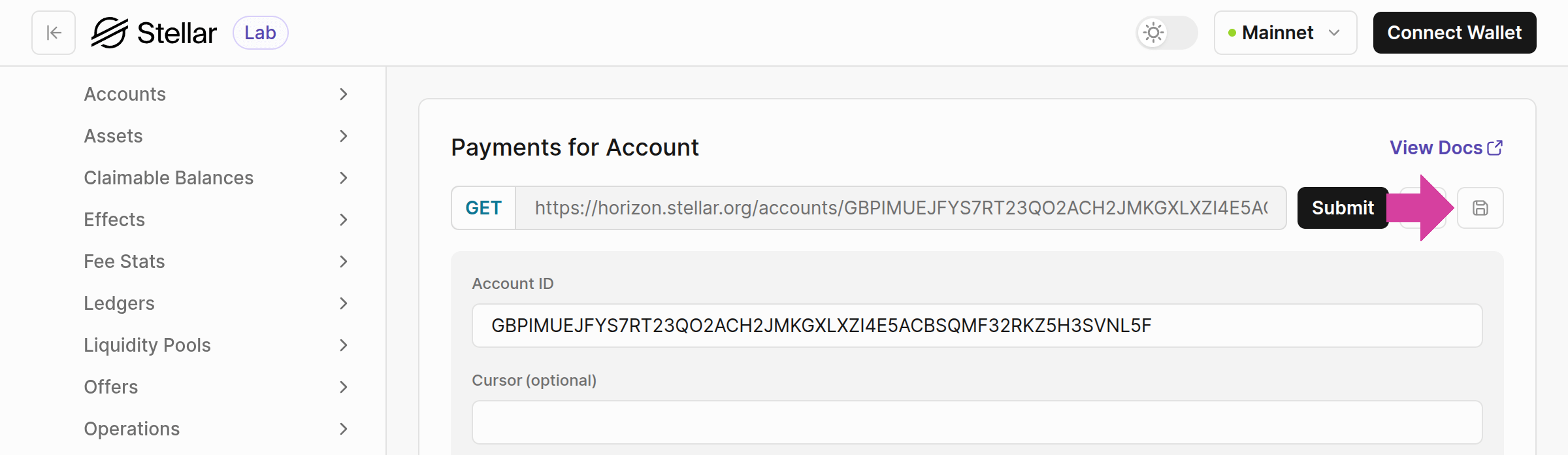
Task: Open the Claimable Balances menu item
Action: [169, 178]
